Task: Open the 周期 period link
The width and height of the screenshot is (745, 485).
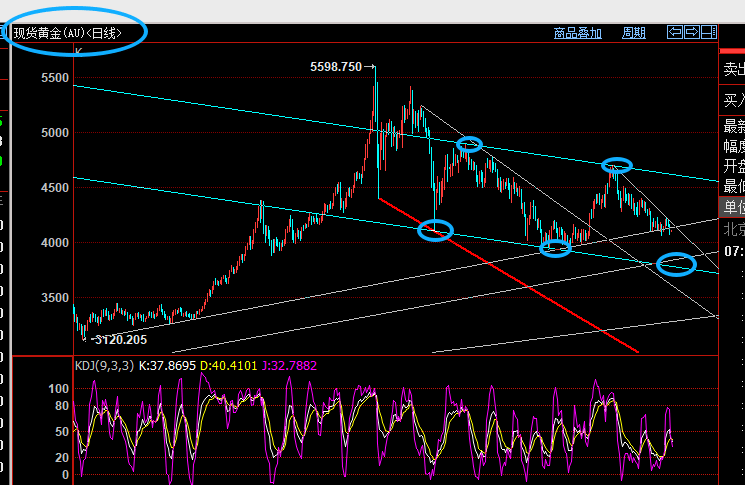Action: (634, 33)
